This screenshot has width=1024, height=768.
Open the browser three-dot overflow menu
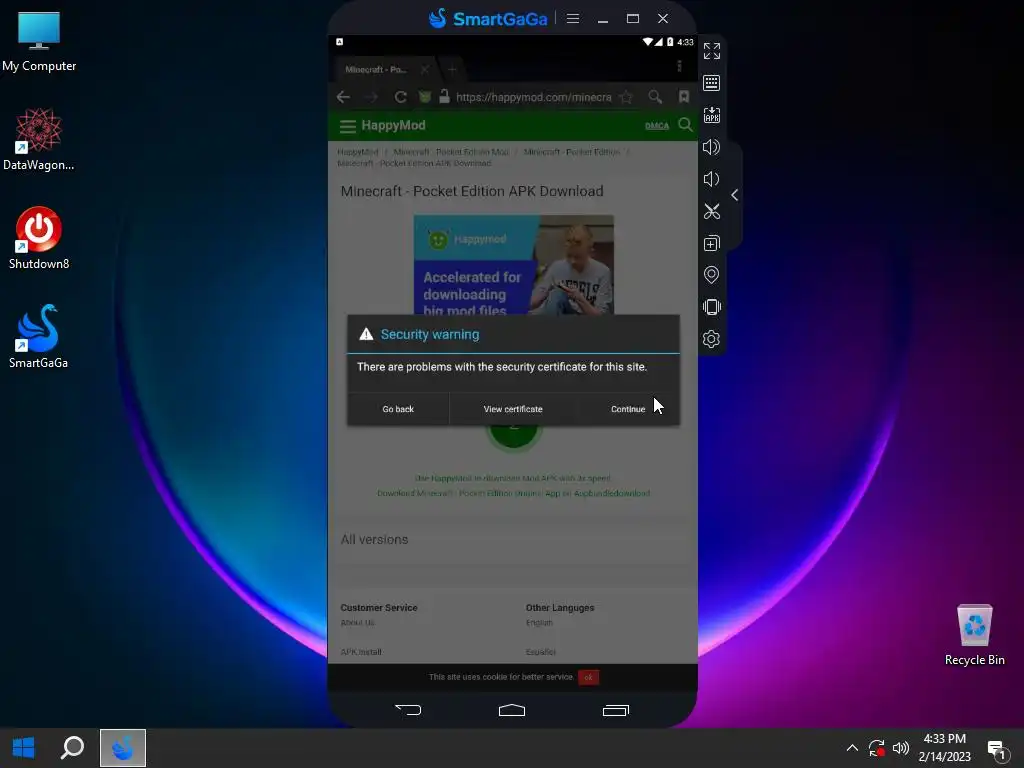coord(679,66)
